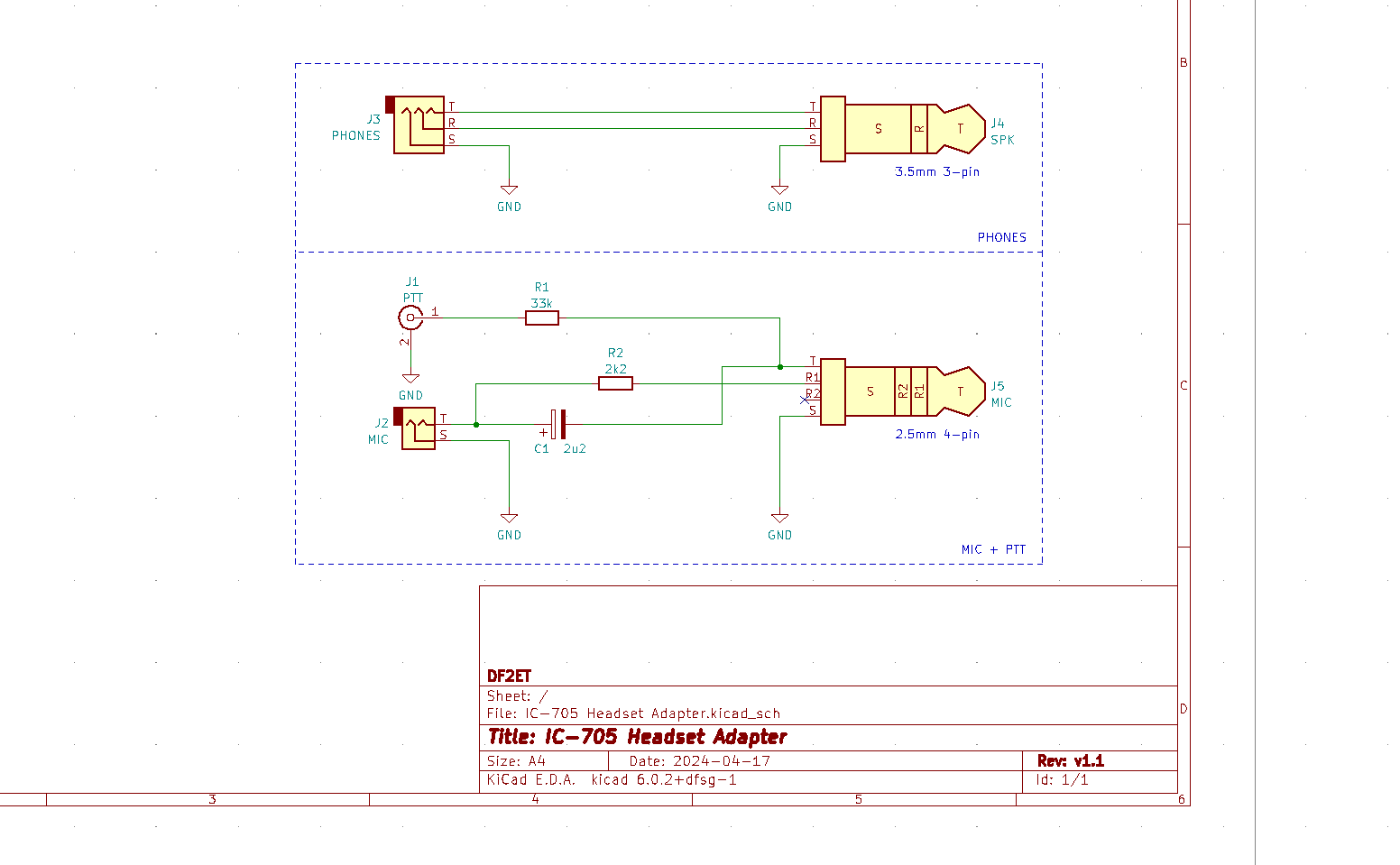Viewport: 1400px width, 865px height.
Task: Select the J3 reference label
Action: coord(373,119)
